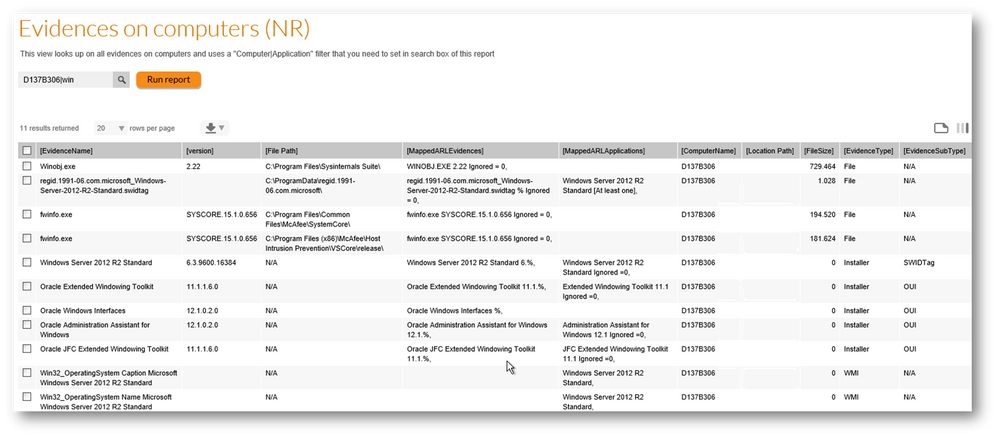Toggle the select-all header checkbox
The width and height of the screenshot is (999, 438).
27,151
